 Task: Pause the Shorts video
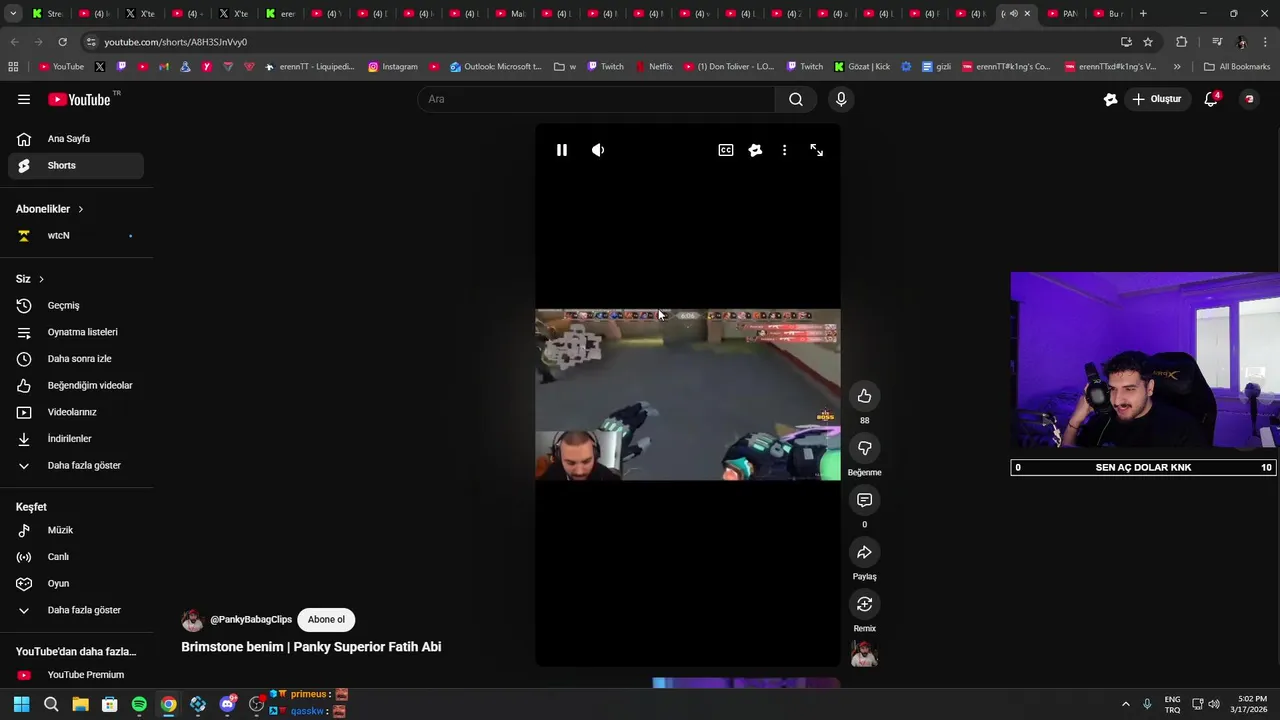[562, 150]
